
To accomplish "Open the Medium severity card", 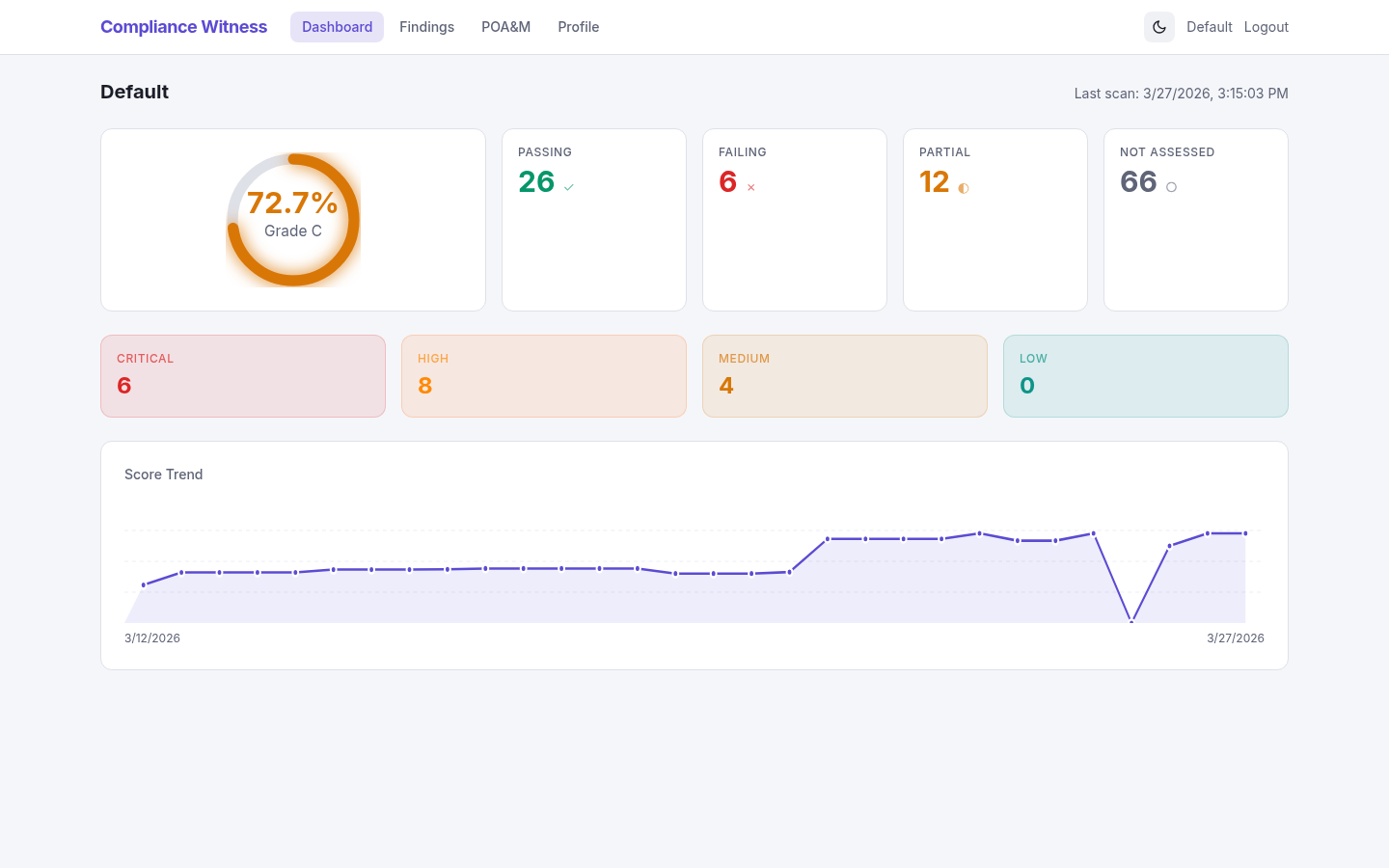I will point(845,376).
